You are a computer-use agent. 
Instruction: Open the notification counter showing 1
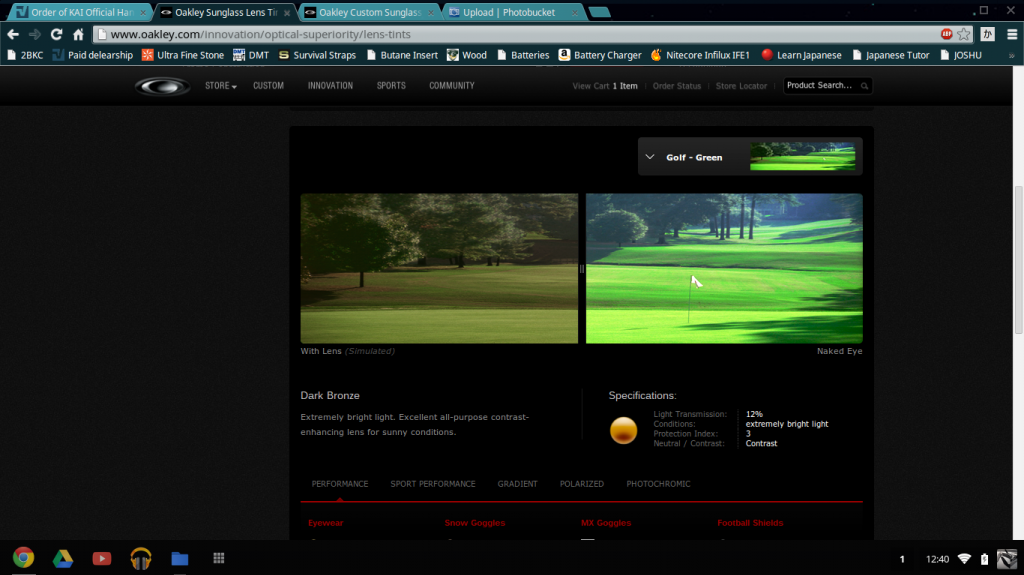coord(902,559)
